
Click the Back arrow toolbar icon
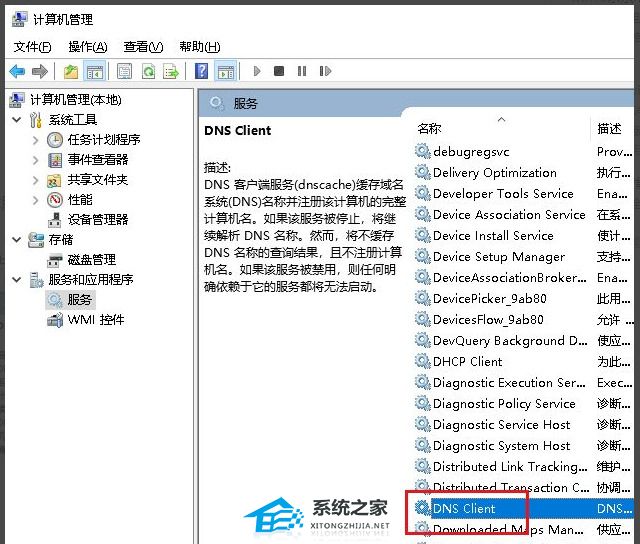pos(17,71)
